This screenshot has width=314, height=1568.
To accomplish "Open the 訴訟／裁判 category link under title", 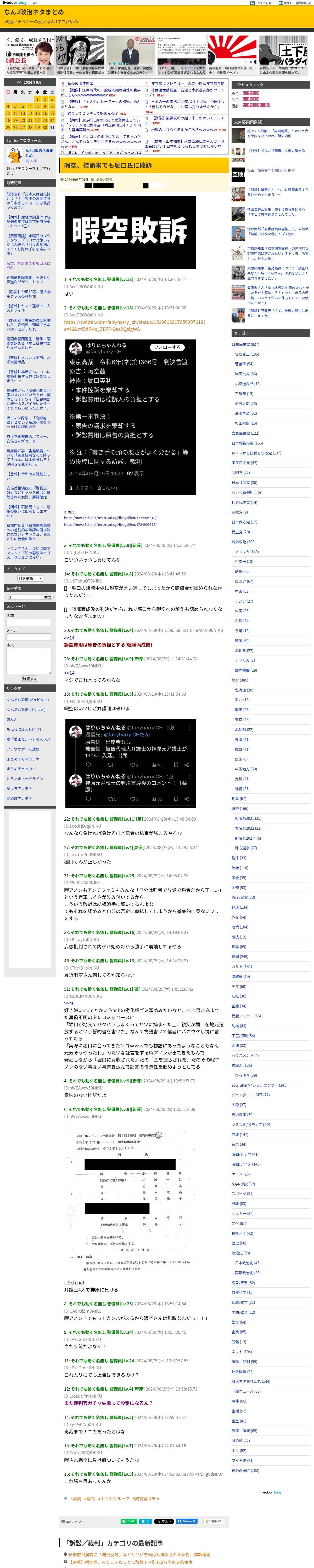I will click(x=104, y=180).
